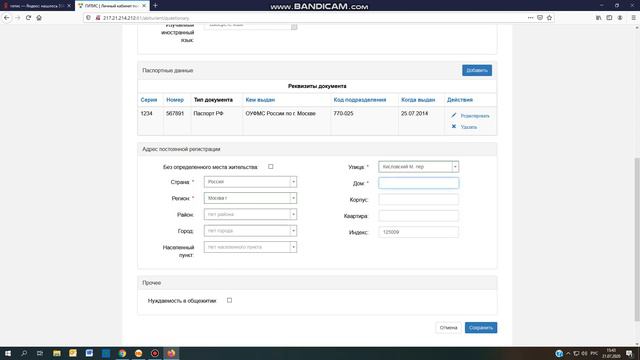Click the issue date cell '25.07.2014'
Screen dimensions: 640x360
[x=414, y=113]
